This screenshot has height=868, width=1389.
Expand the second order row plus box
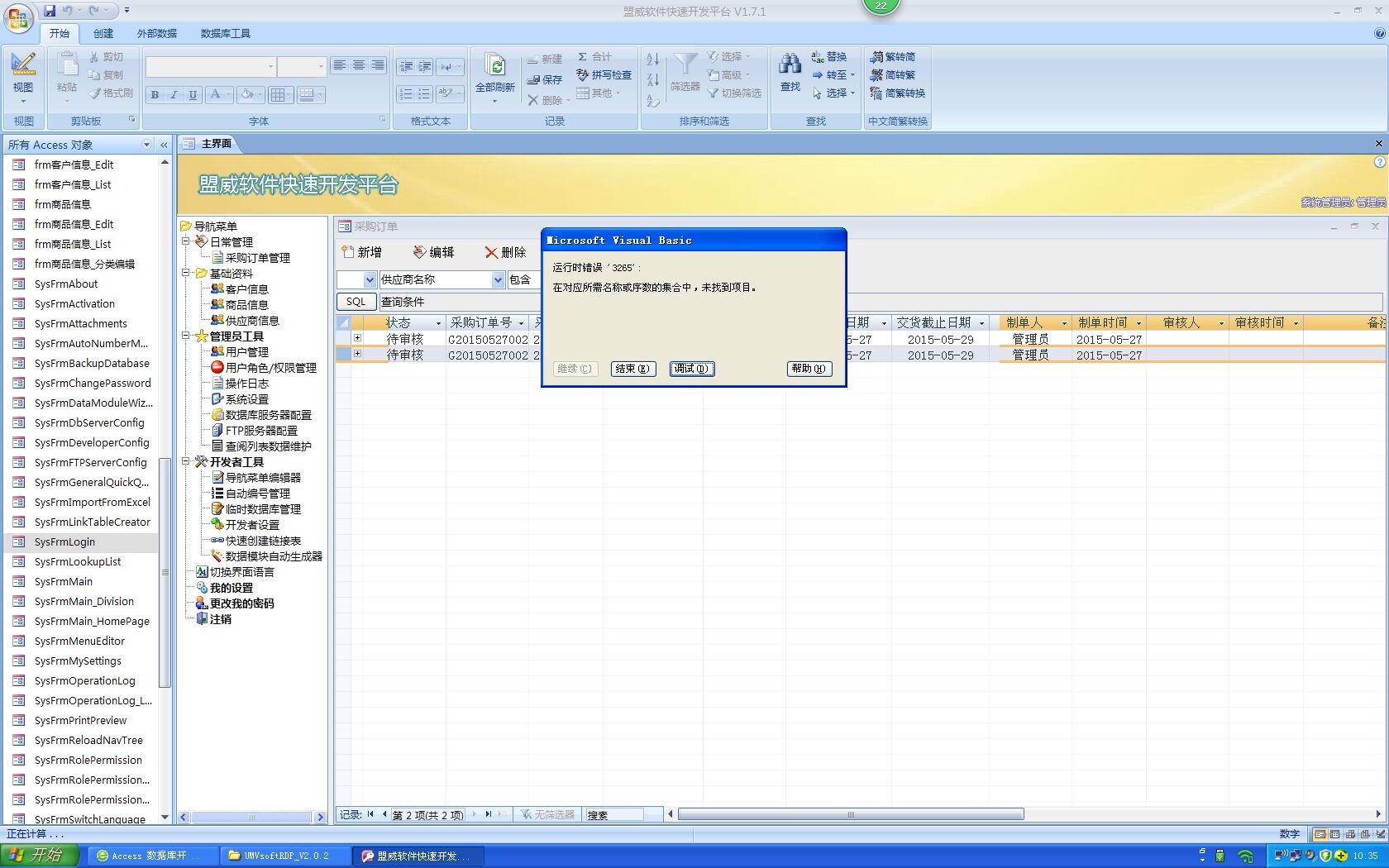357,354
